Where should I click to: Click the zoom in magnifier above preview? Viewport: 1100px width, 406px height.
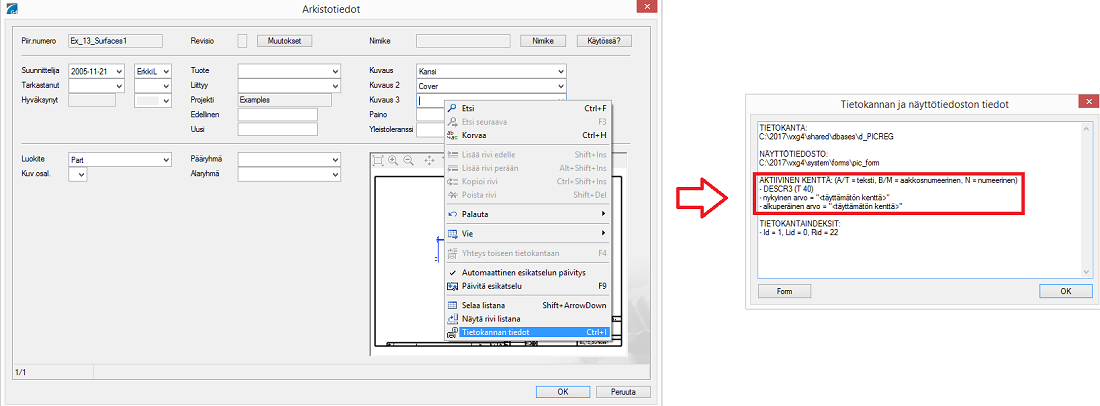coord(393,161)
